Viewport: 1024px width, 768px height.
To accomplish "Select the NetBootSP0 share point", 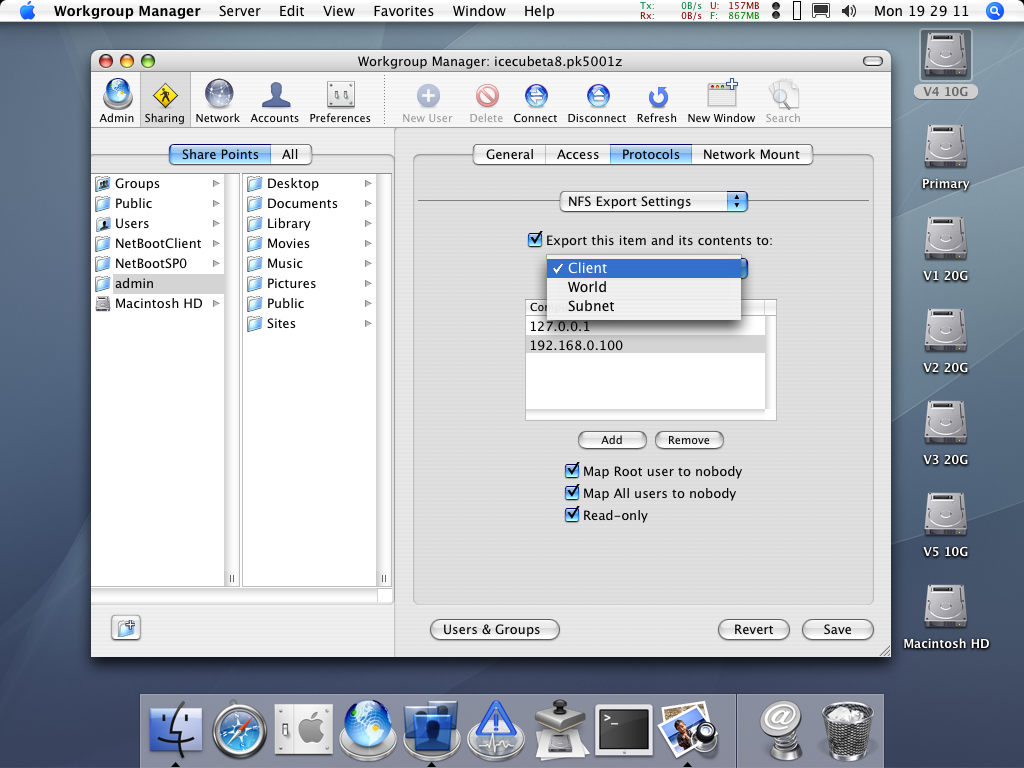I will click(159, 264).
